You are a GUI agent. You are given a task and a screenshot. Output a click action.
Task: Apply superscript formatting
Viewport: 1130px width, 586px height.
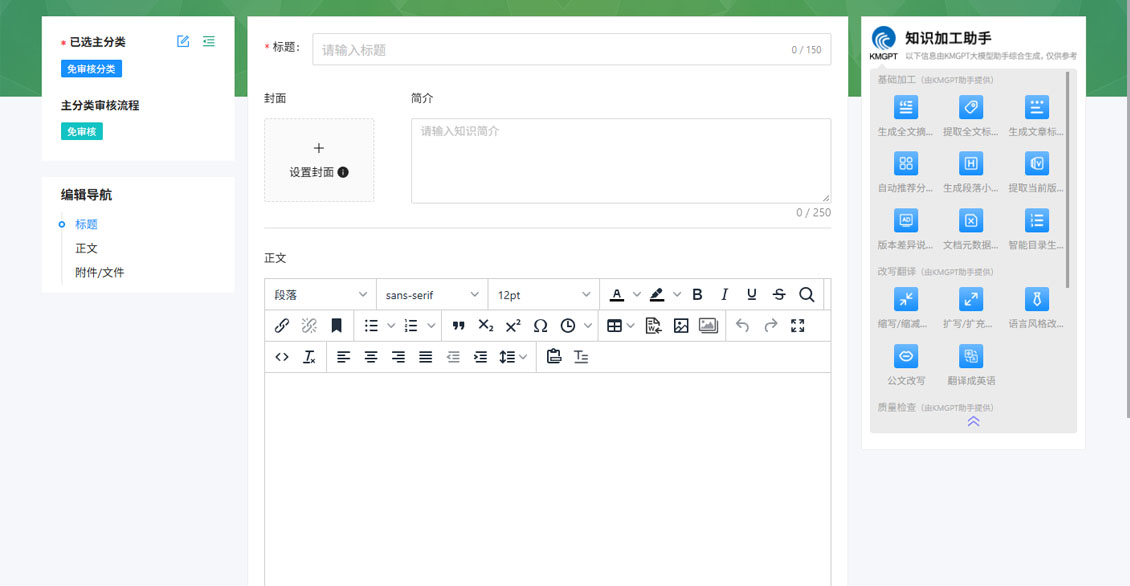(513, 325)
